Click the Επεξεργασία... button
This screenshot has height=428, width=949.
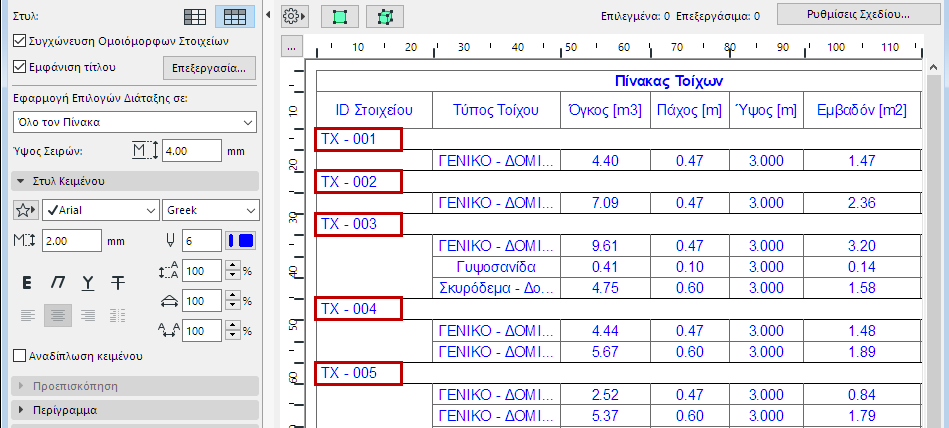point(209,68)
